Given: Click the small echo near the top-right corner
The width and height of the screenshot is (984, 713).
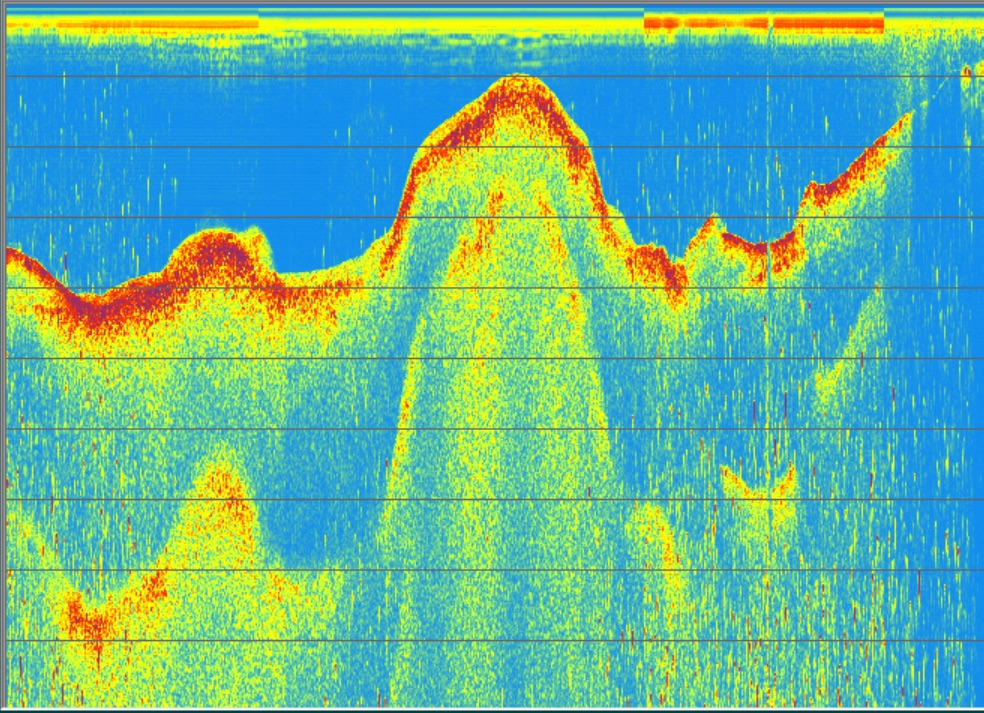Looking at the screenshot, I should [967, 71].
